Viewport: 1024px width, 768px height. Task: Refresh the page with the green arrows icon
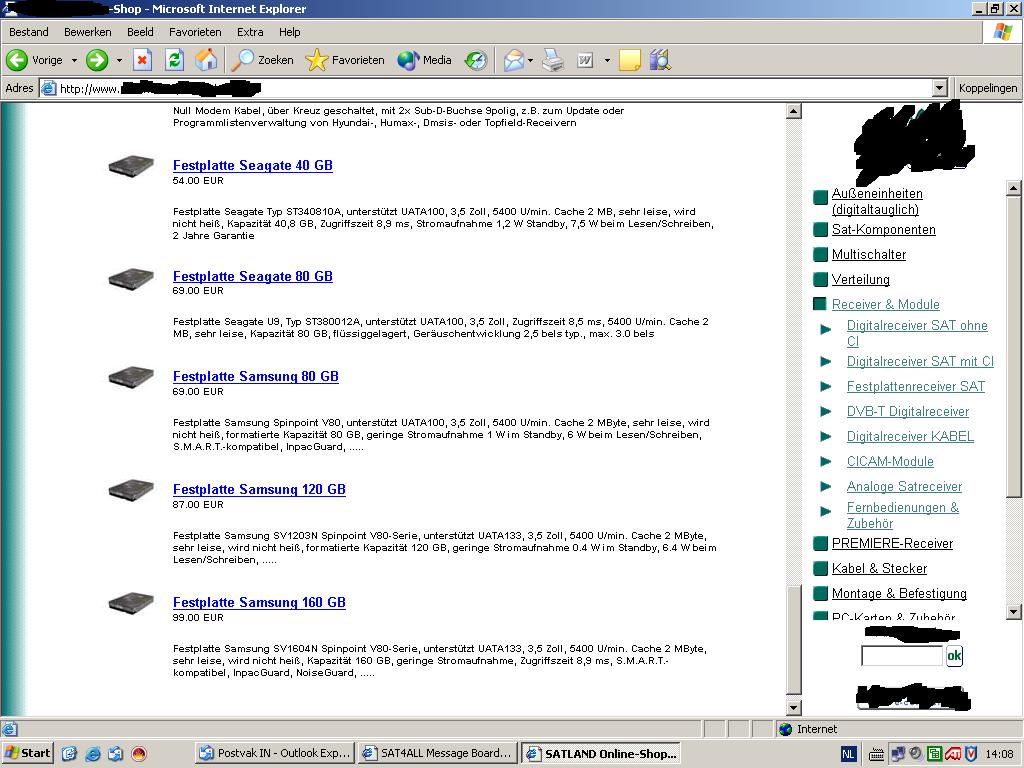[x=174, y=60]
